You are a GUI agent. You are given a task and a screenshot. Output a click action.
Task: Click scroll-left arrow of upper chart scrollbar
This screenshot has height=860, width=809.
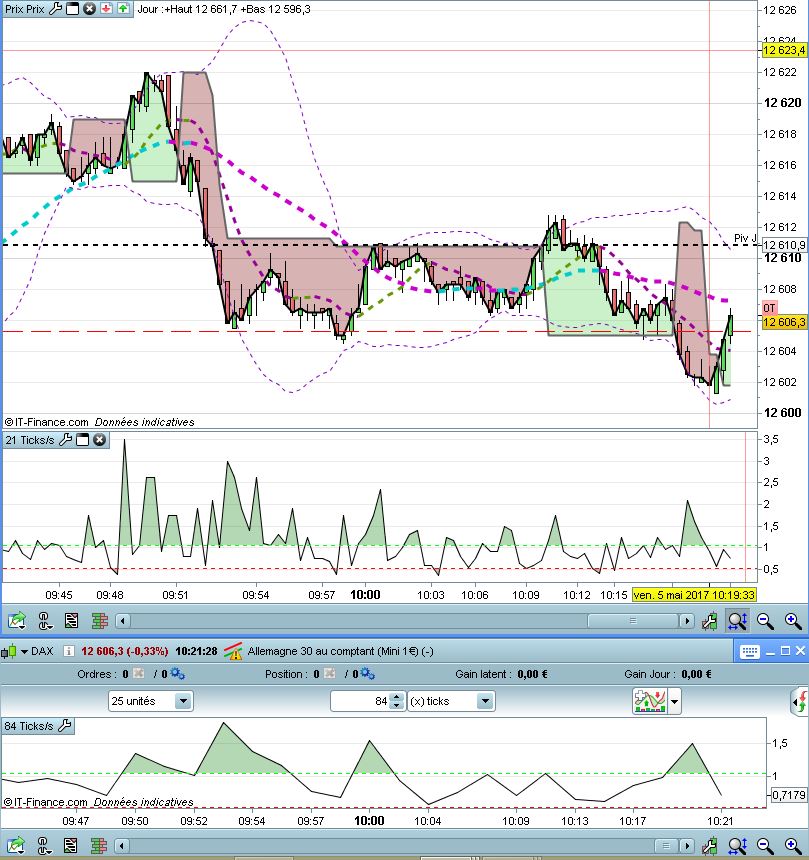(x=123, y=621)
